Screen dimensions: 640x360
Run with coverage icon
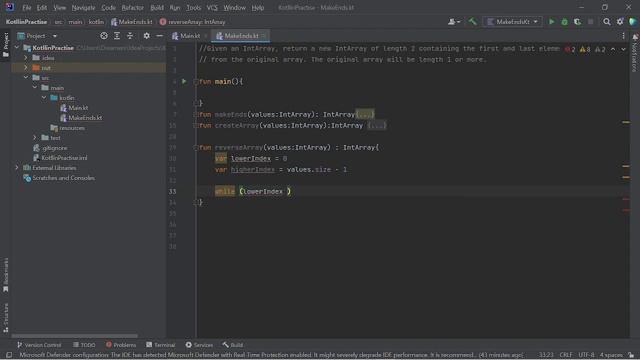[x=578, y=22]
